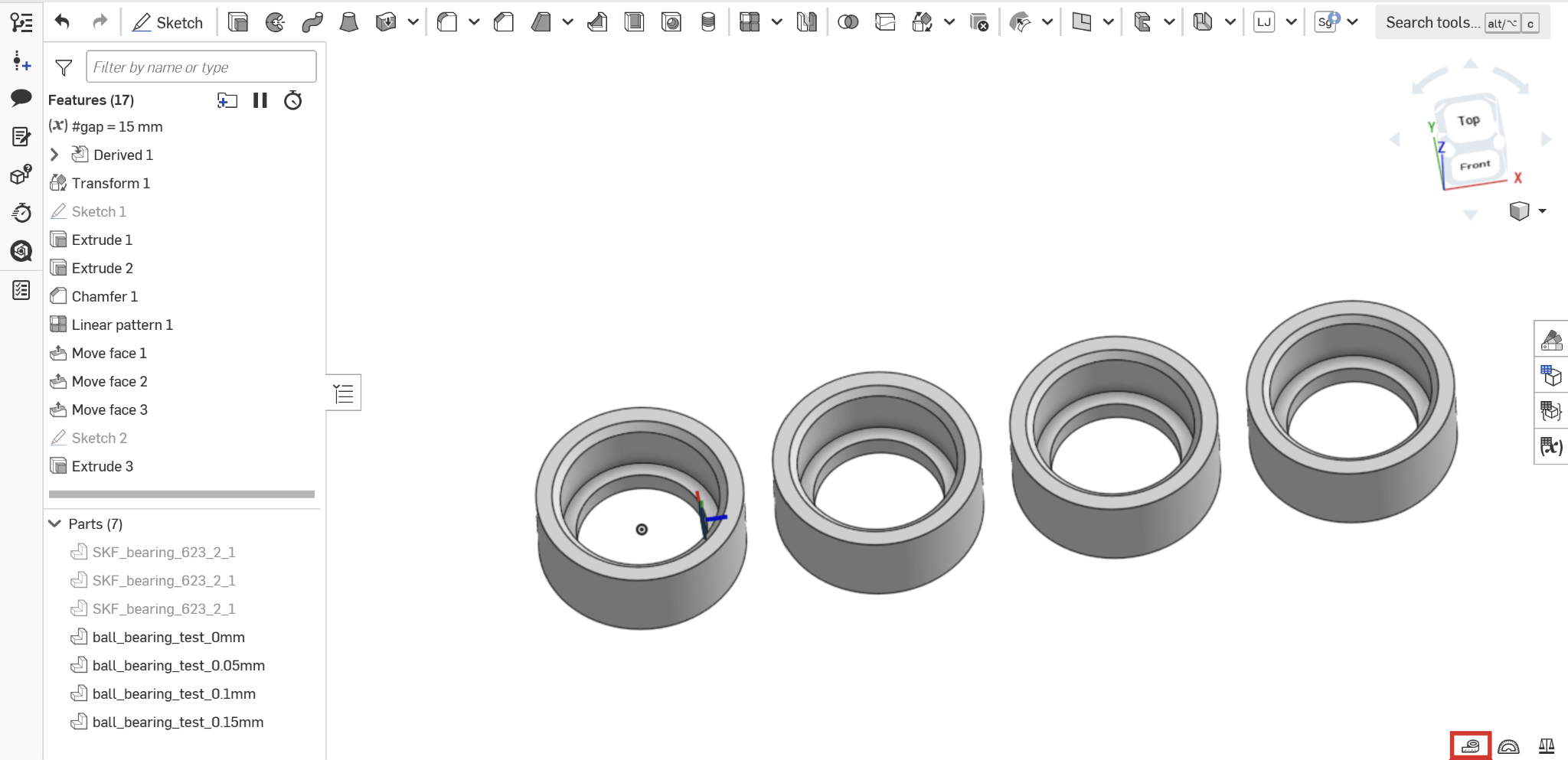The image size is (1568, 760).
Task: Select the Extrude tool in the toolbar
Action: [x=238, y=22]
